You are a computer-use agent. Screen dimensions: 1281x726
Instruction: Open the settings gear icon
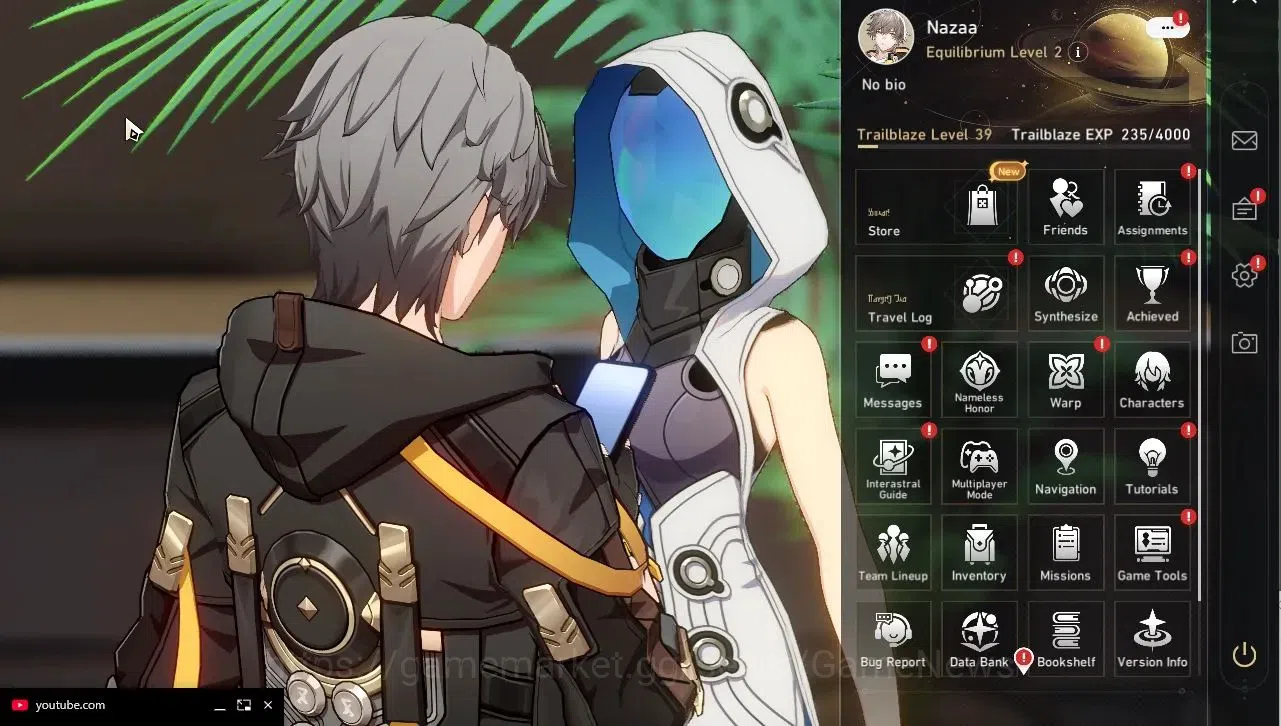tap(1244, 275)
